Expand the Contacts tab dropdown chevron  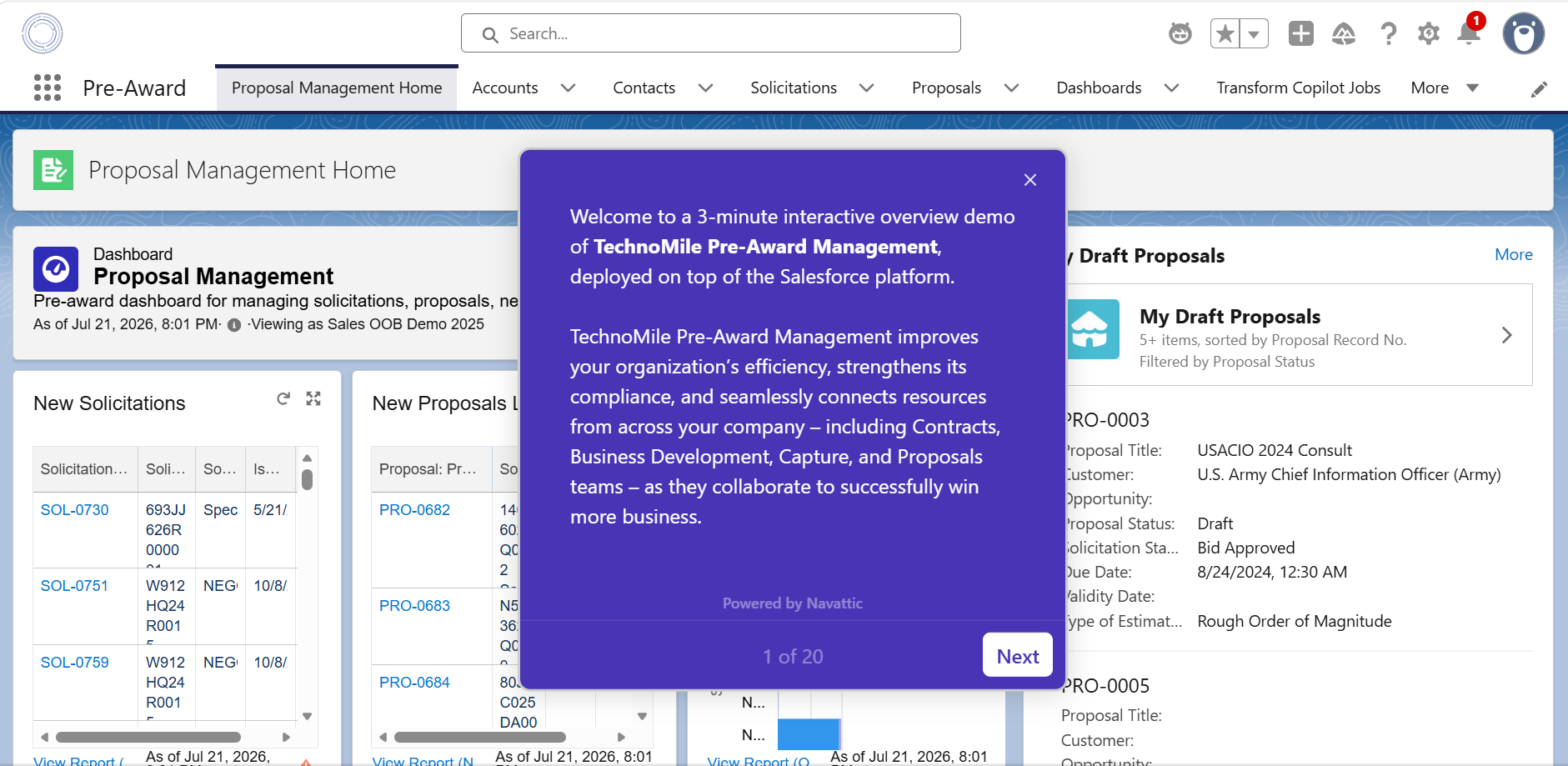(x=706, y=88)
